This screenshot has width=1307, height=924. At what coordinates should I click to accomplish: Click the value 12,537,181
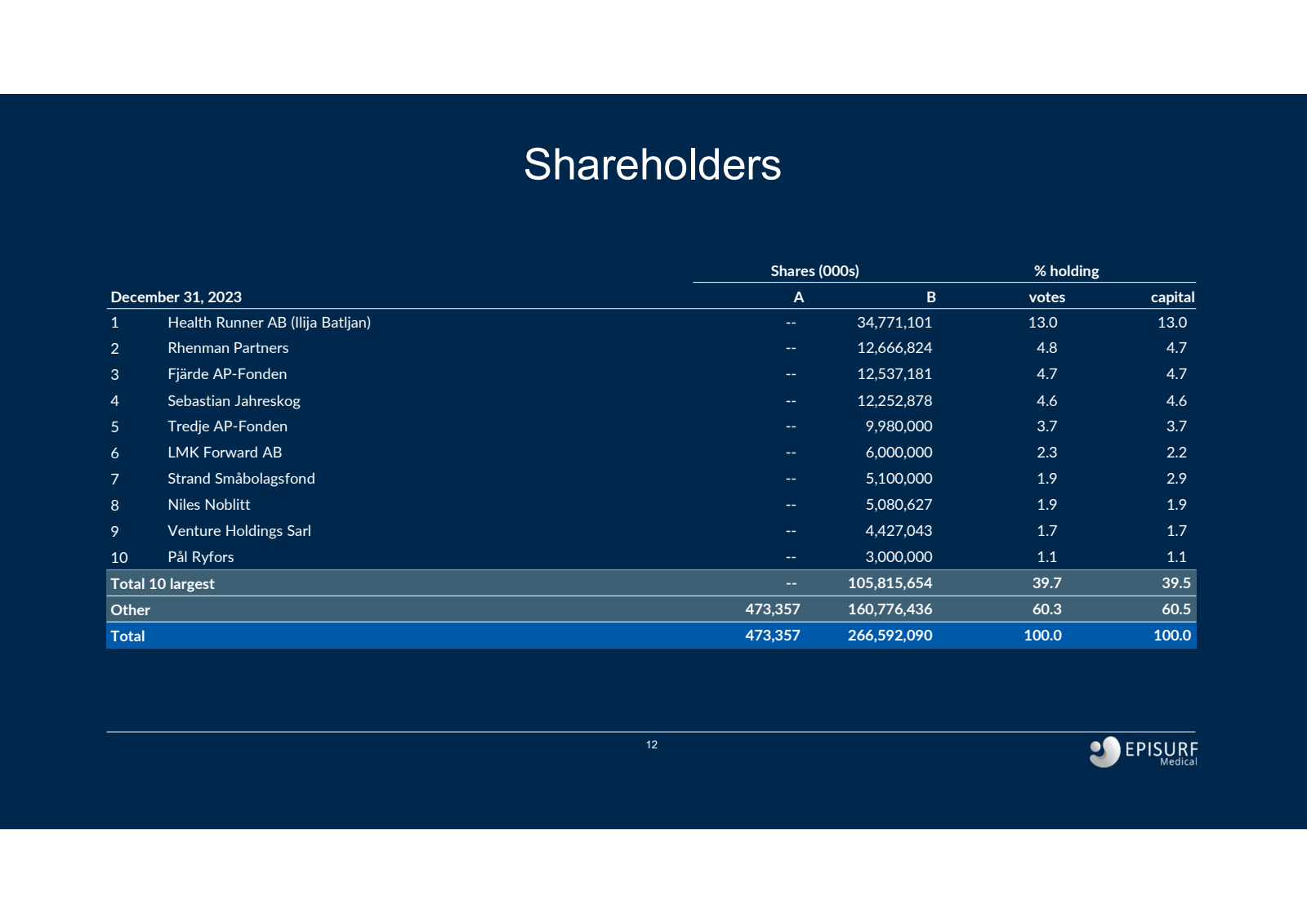coord(894,373)
